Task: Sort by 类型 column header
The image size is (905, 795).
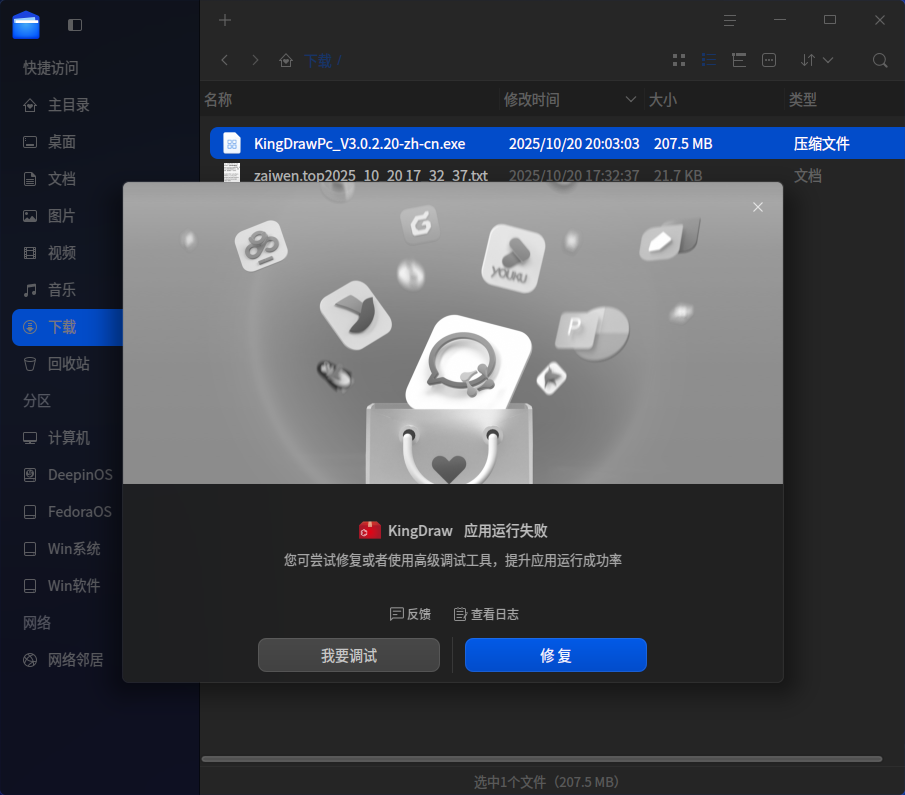Action: tap(803, 99)
